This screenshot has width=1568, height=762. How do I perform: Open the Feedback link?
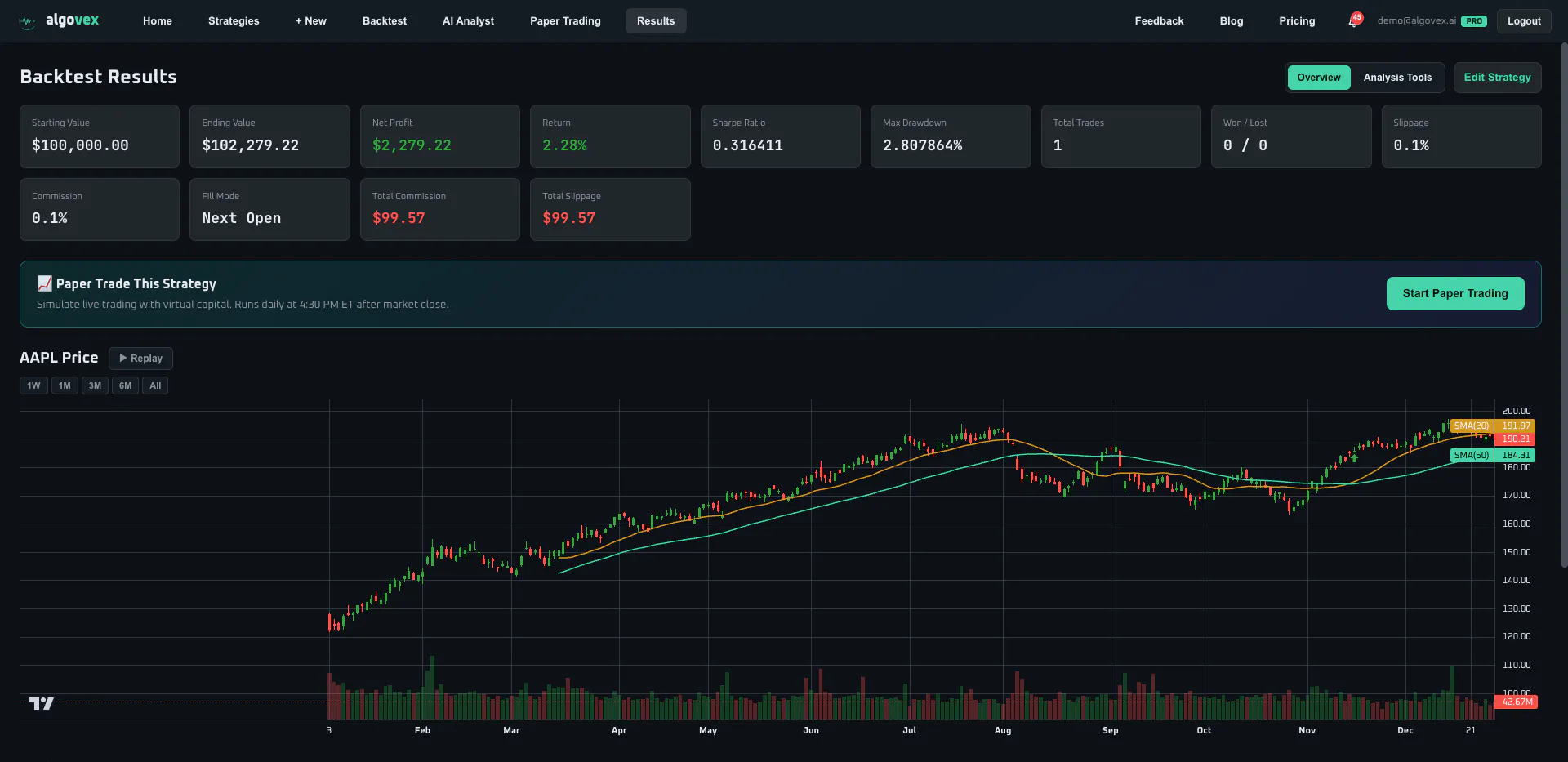click(1159, 21)
